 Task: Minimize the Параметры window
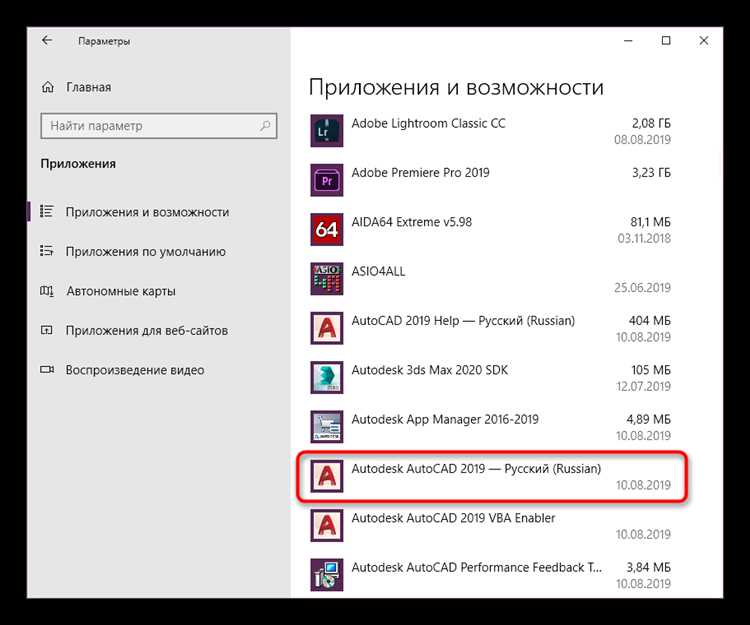tap(629, 41)
